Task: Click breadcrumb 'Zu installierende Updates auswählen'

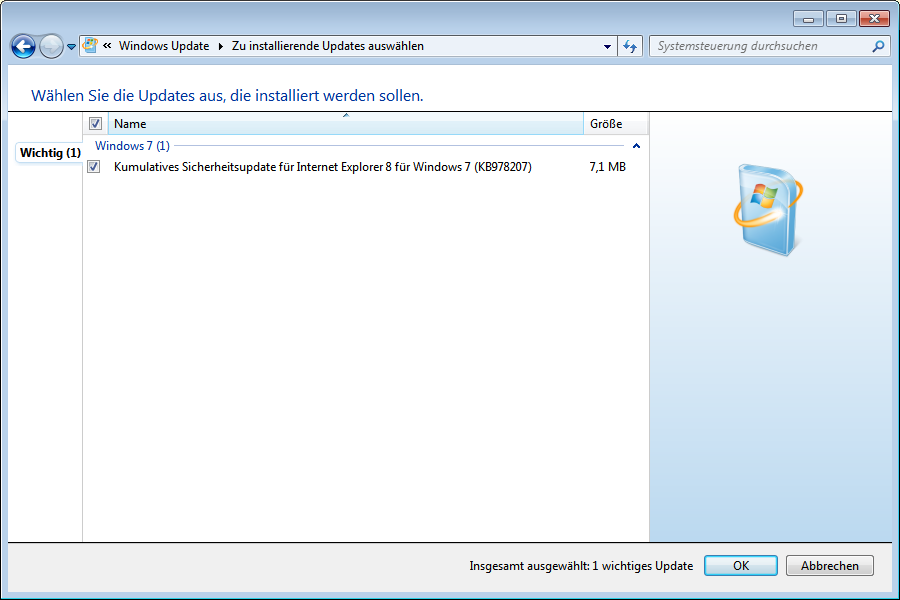Action: 328,46
